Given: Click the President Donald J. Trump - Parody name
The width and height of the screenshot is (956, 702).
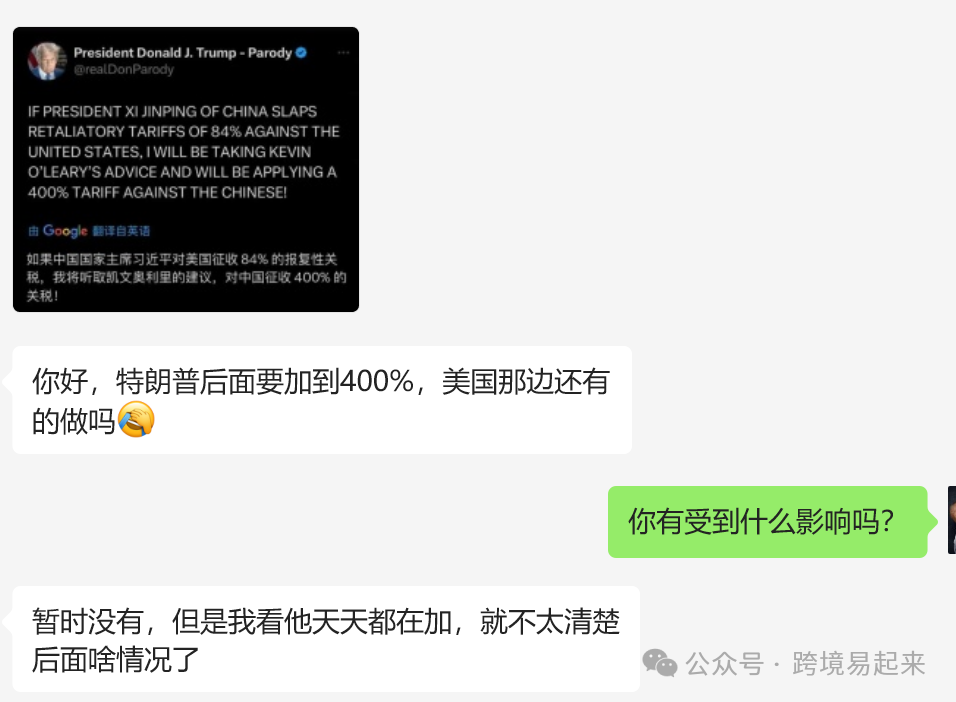Looking at the screenshot, I should coord(183,53).
